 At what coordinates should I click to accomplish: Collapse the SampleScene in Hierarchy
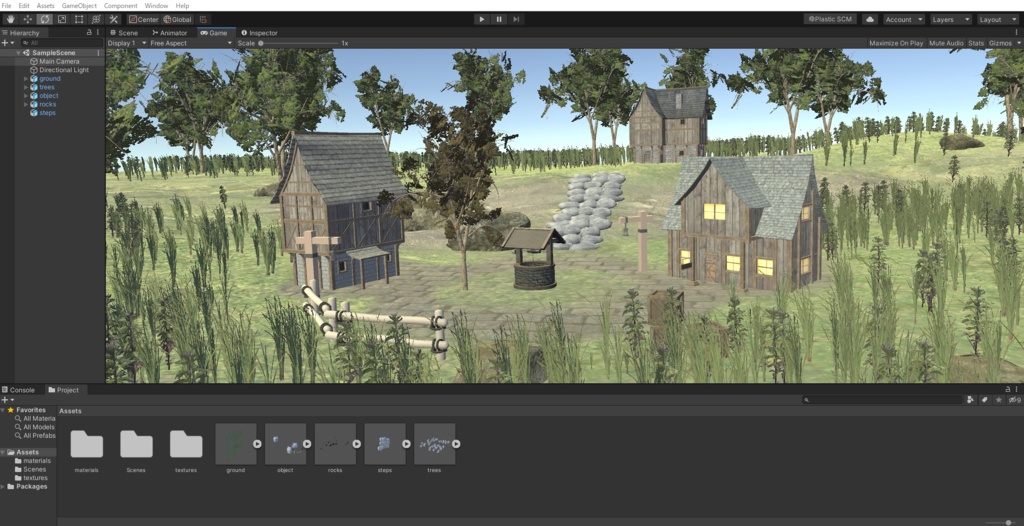(18, 53)
